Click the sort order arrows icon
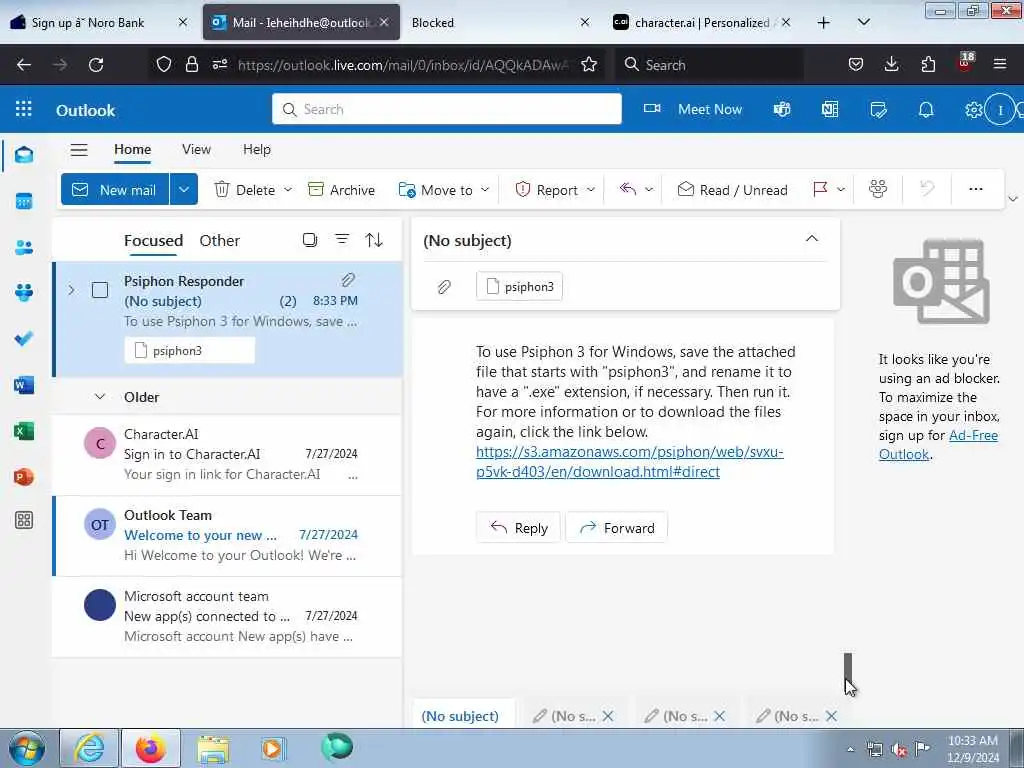1024x768 pixels. point(374,240)
